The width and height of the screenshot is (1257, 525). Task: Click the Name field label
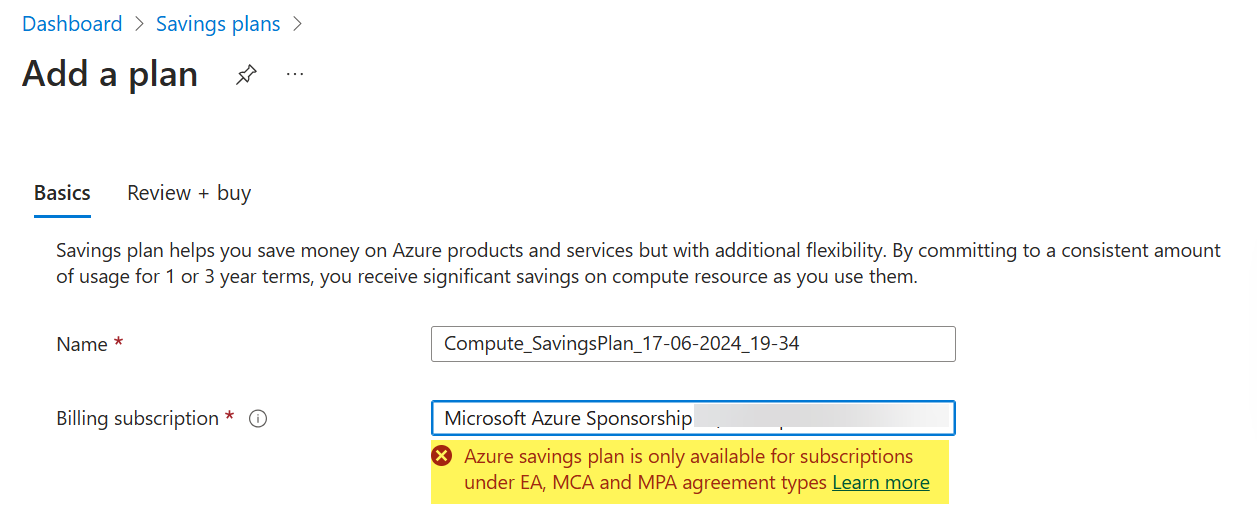(82, 344)
